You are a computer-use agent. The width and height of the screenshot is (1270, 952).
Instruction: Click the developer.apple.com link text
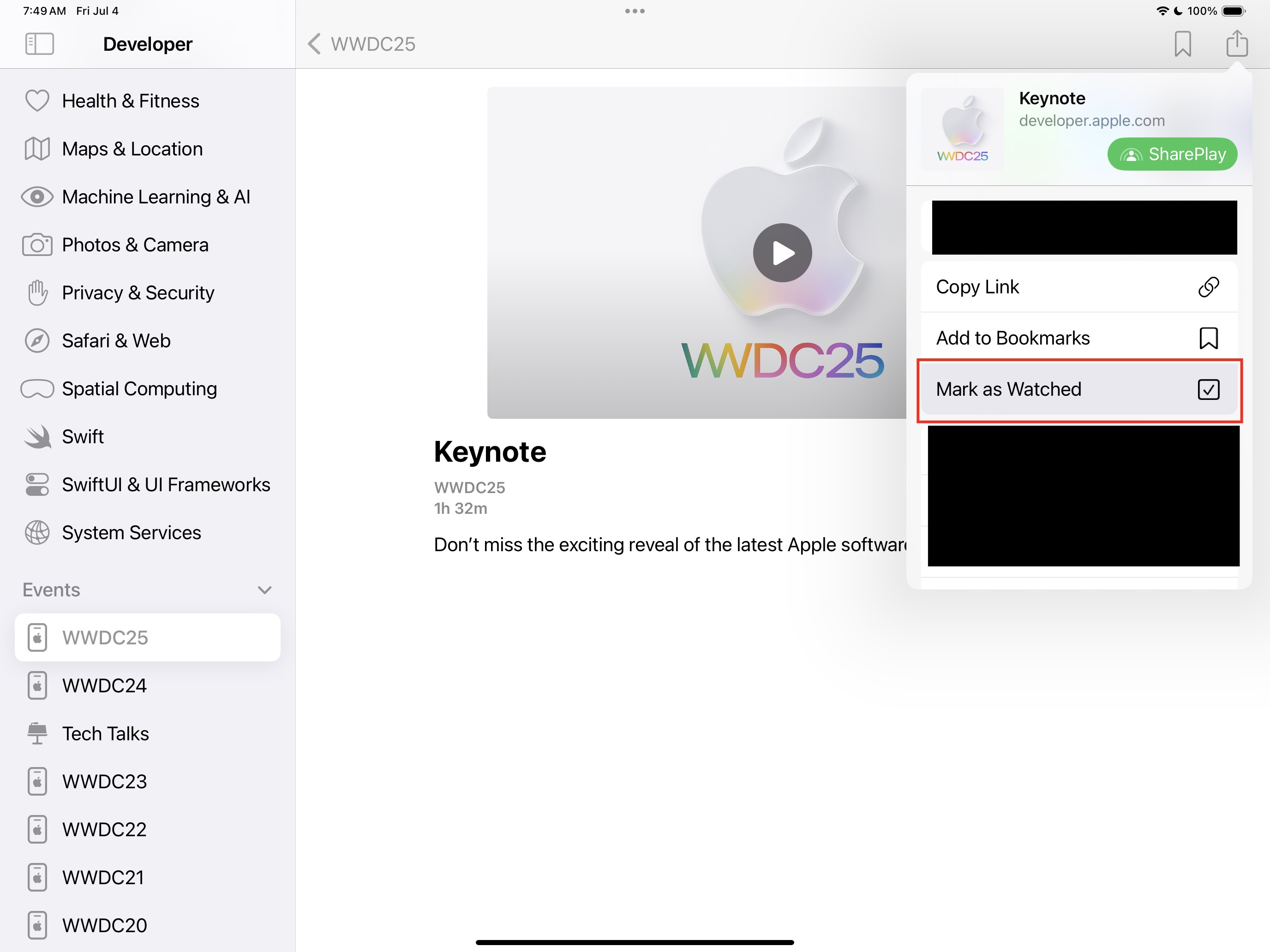click(x=1091, y=120)
